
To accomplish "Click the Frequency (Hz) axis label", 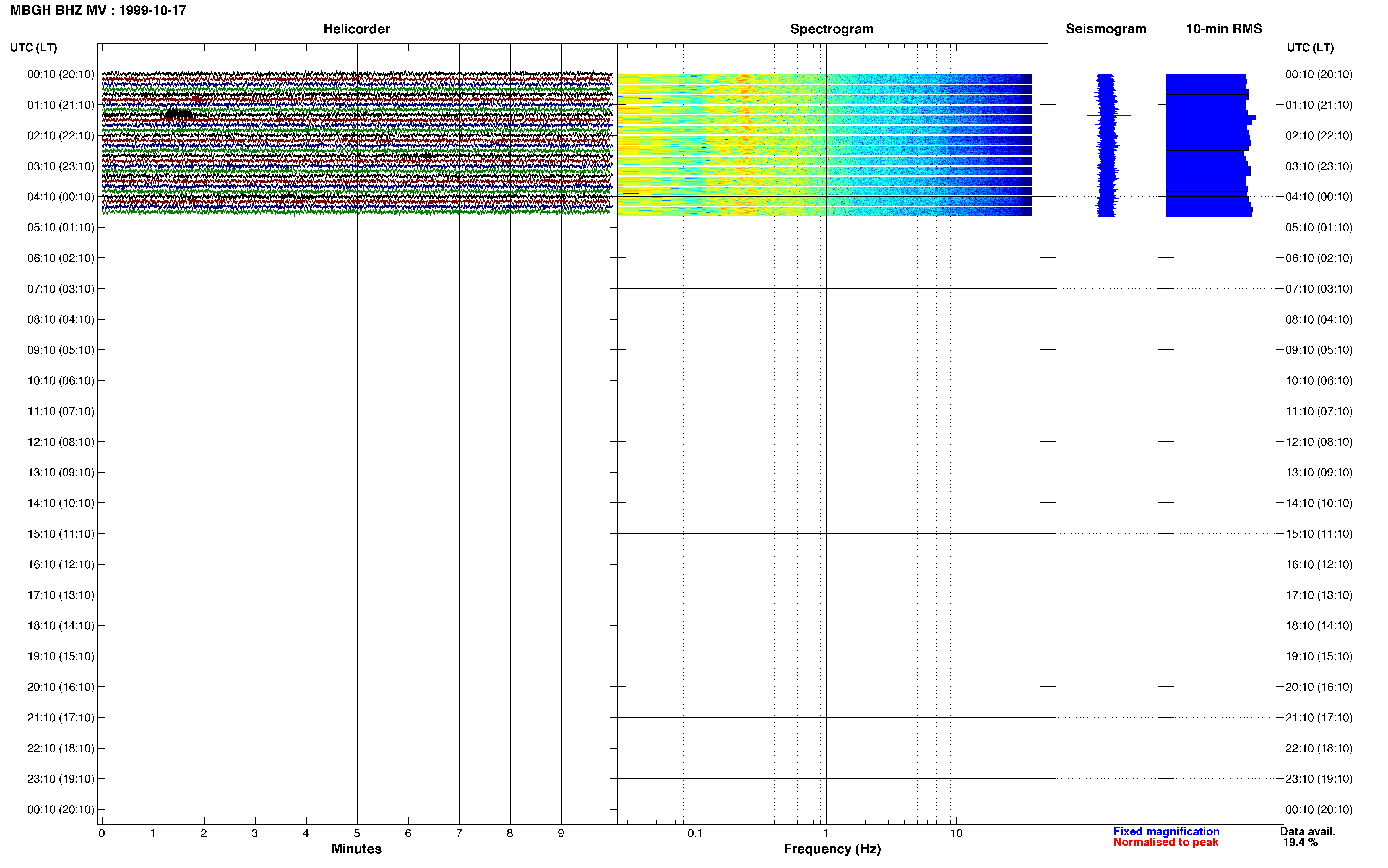I will click(832, 849).
